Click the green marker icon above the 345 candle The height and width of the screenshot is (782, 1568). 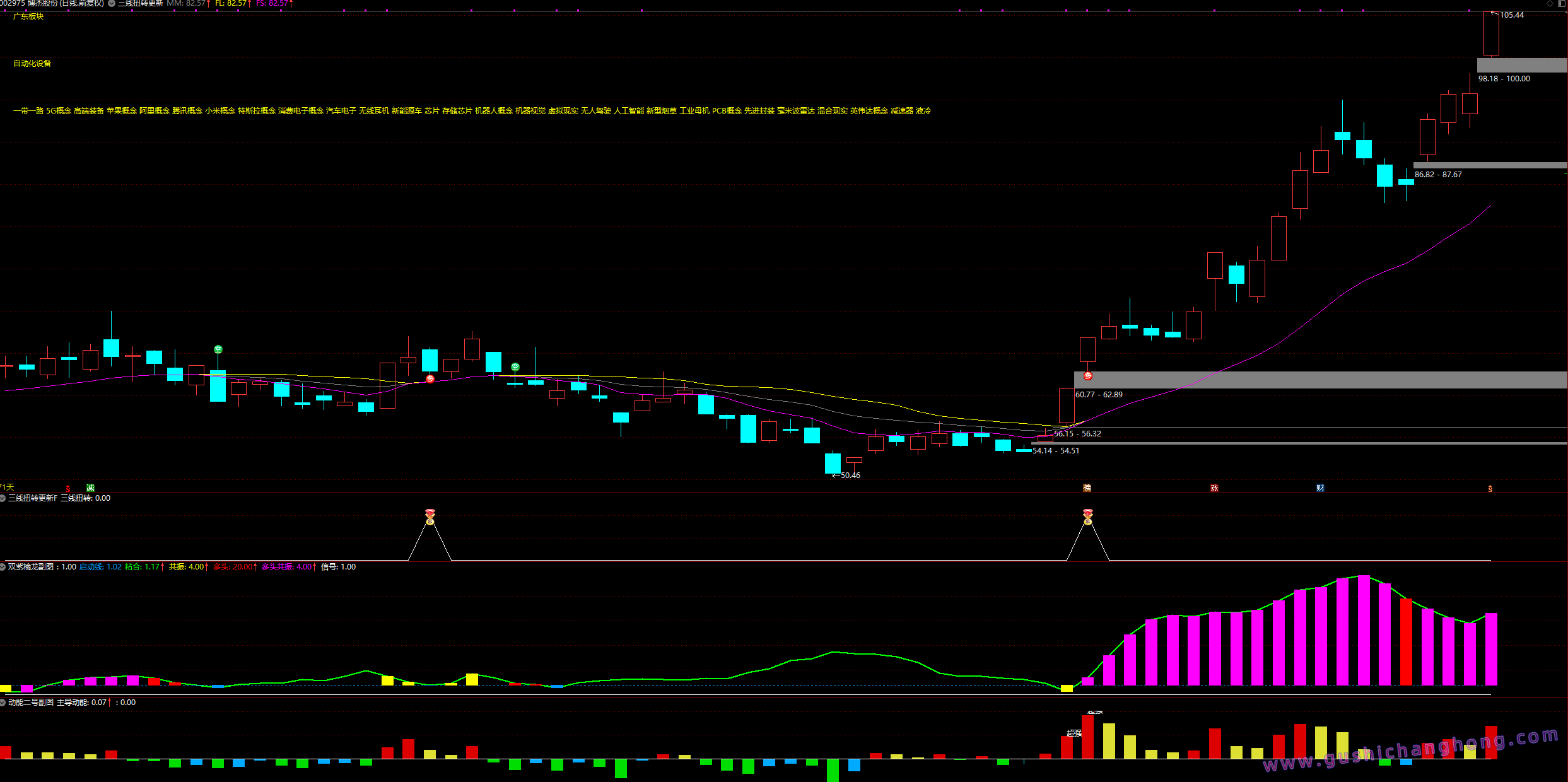click(x=218, y=349)
